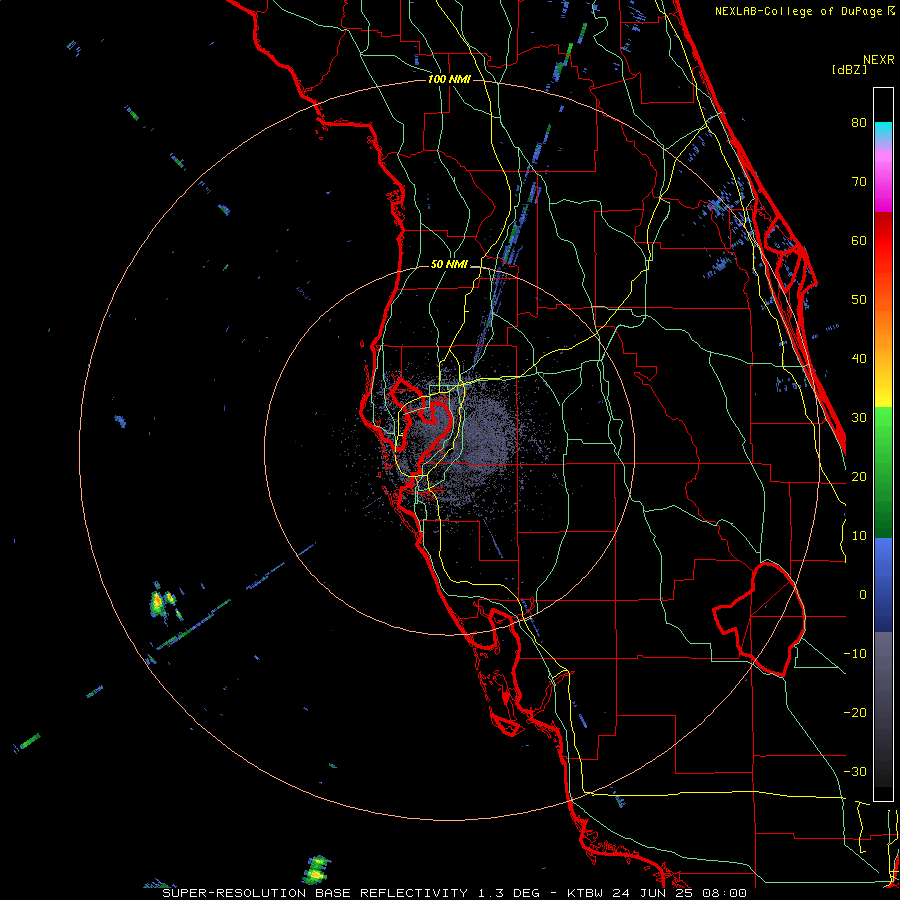Click the -10 dBZ value on the legend
The height and width of the screenshot is (900, 900).
click(x=855, y=654)
